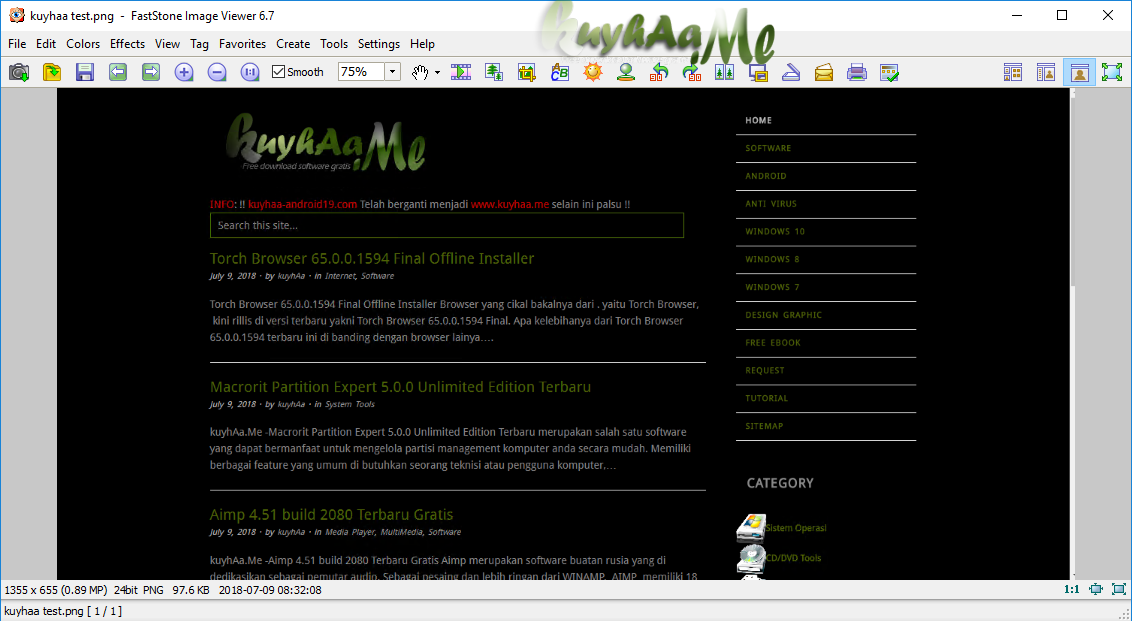Click the fit-to-window icon in the status bar

click(1096, 589)
